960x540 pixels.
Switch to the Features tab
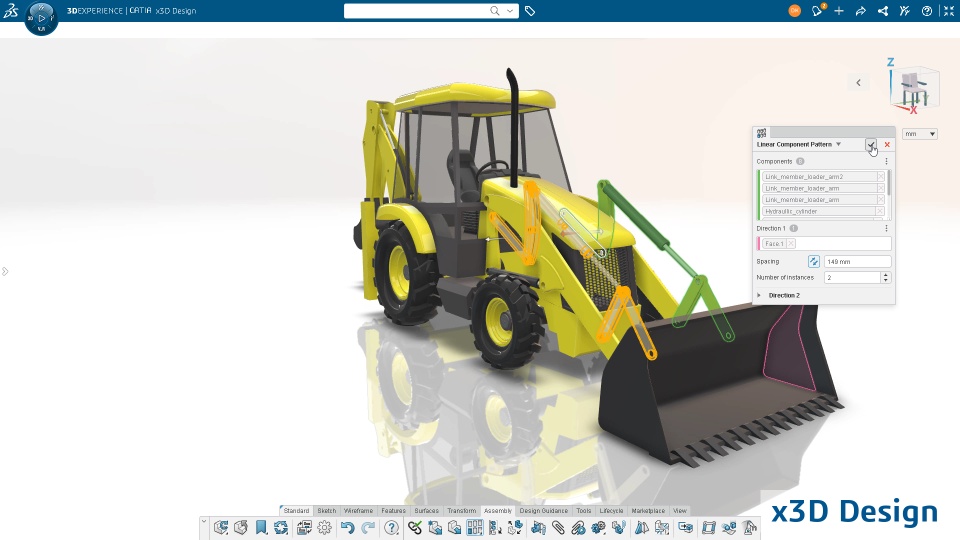point(393,511)
